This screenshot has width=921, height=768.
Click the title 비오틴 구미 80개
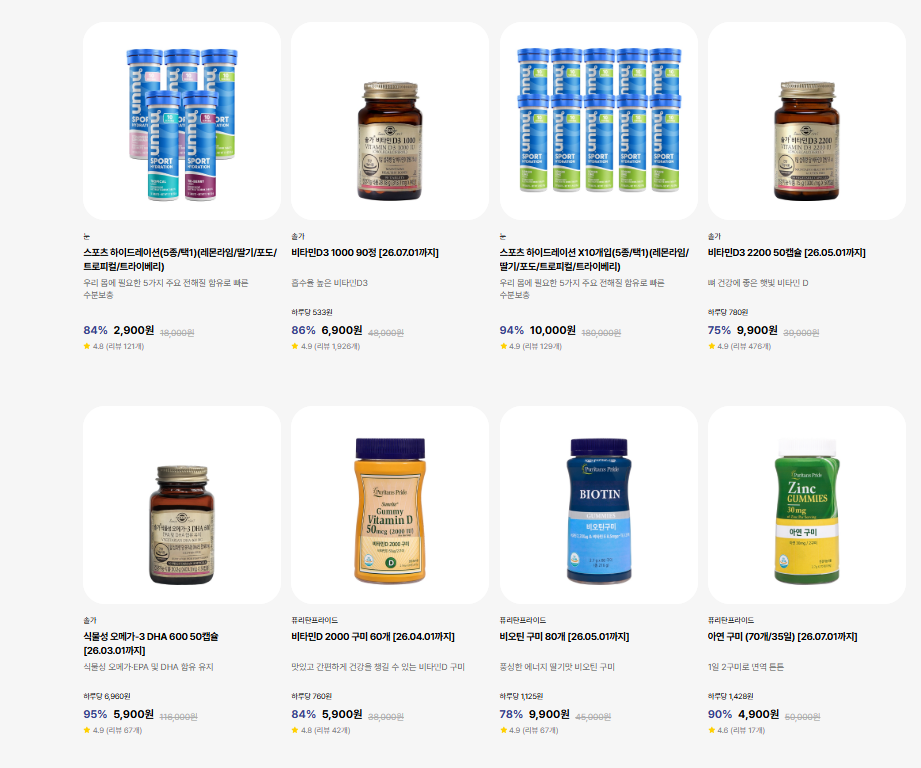564,636
